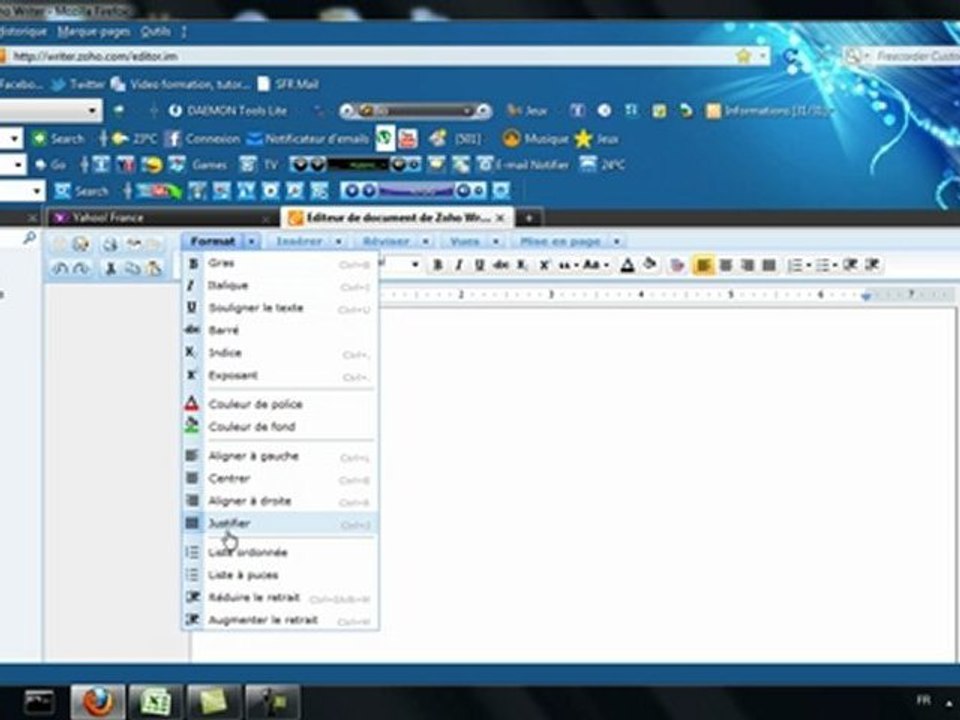
Task: Open the font name dropdown arrow
Action: click(x=416, y=265)
